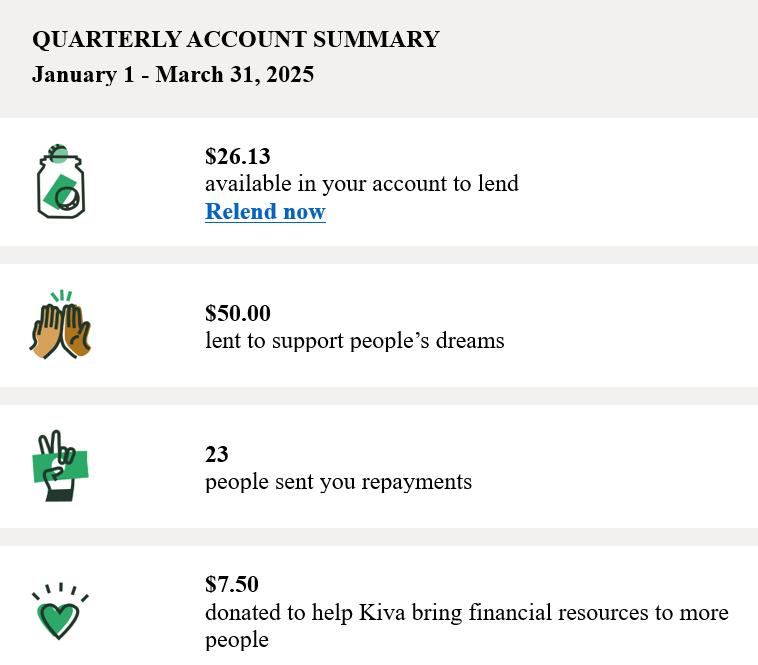758x665 pixels.
Task: Open the Relend now link
Action: click(x=265, y=211)
